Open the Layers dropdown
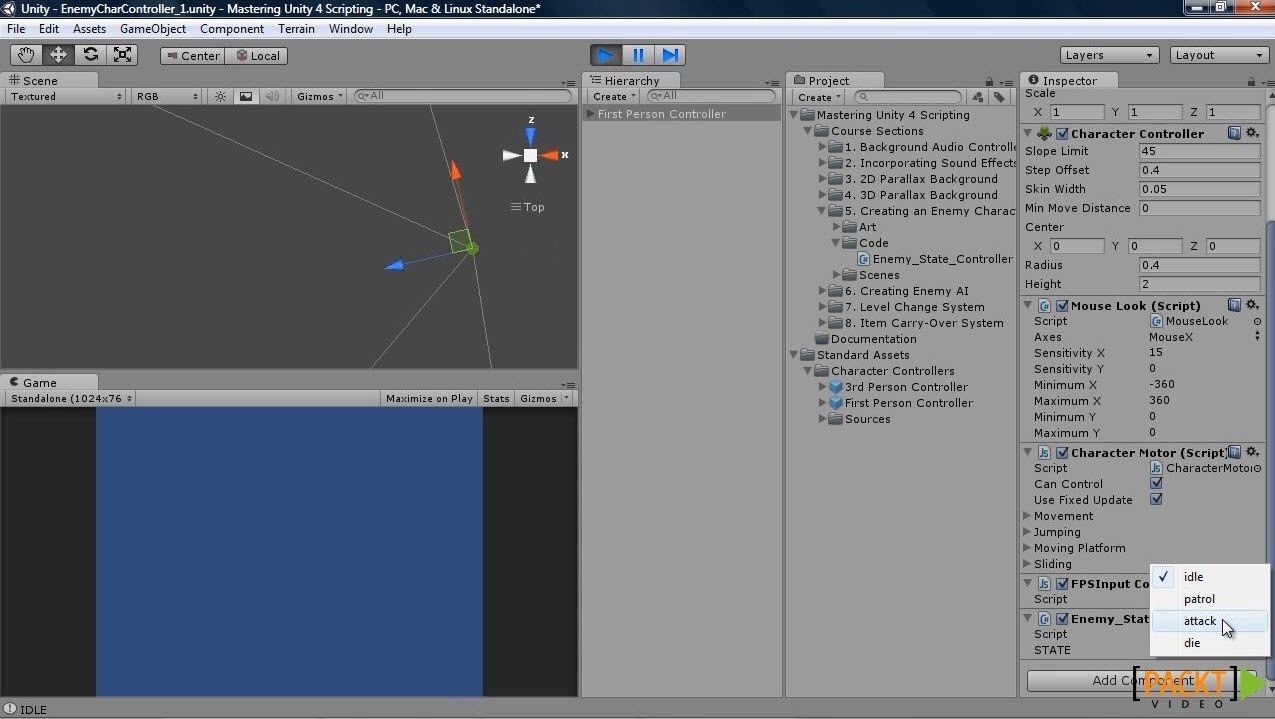Image resolution: width=1275 pixels, height=719 pixels. click(x=1109, y=55)
